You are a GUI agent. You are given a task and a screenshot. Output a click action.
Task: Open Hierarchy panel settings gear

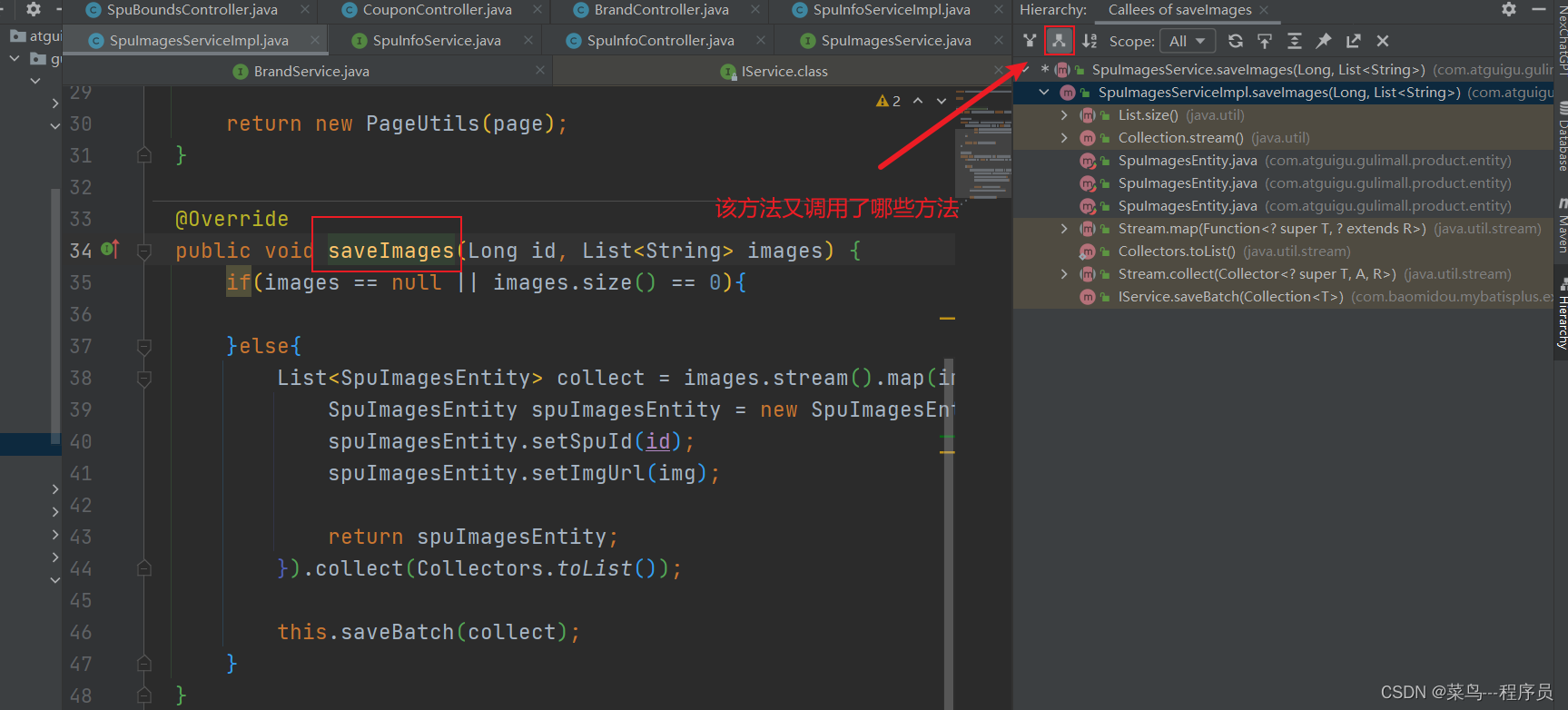coord(1509,9)
